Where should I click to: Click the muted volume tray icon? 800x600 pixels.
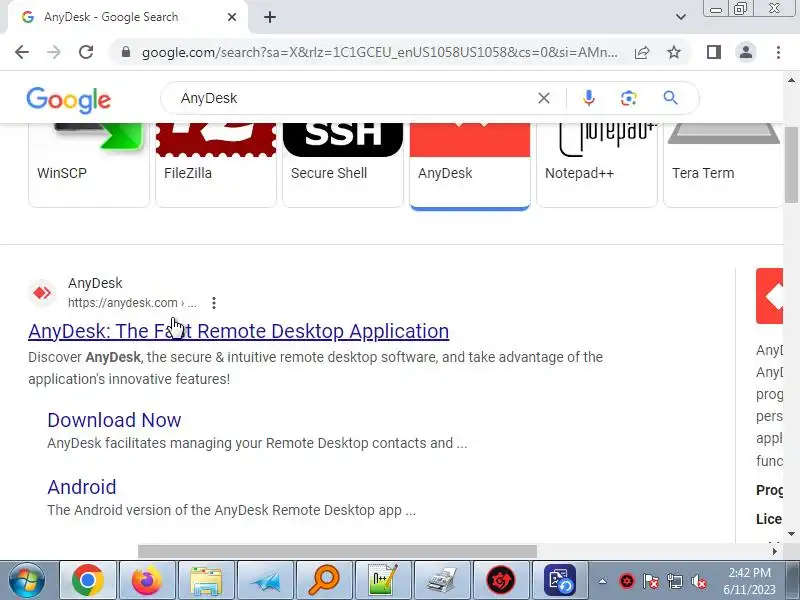tap(698, 581)
